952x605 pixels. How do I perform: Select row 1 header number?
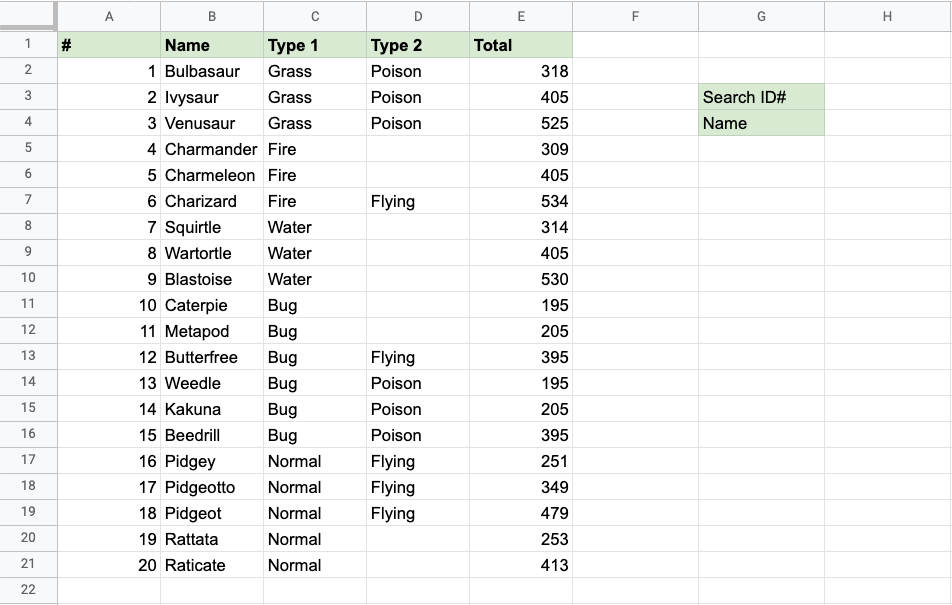coord(28,45)
